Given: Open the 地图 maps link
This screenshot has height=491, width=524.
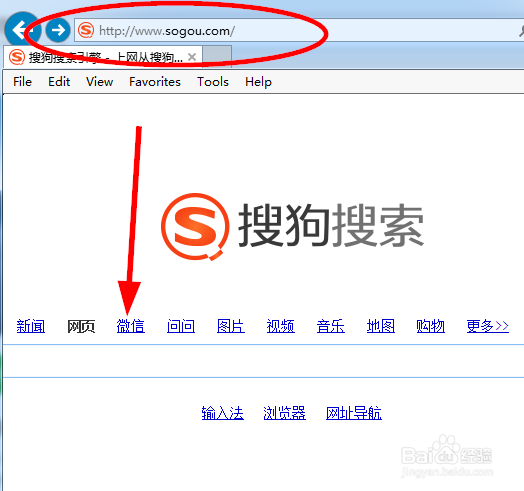Looking at the screenshot, I should tap(381, 326).
